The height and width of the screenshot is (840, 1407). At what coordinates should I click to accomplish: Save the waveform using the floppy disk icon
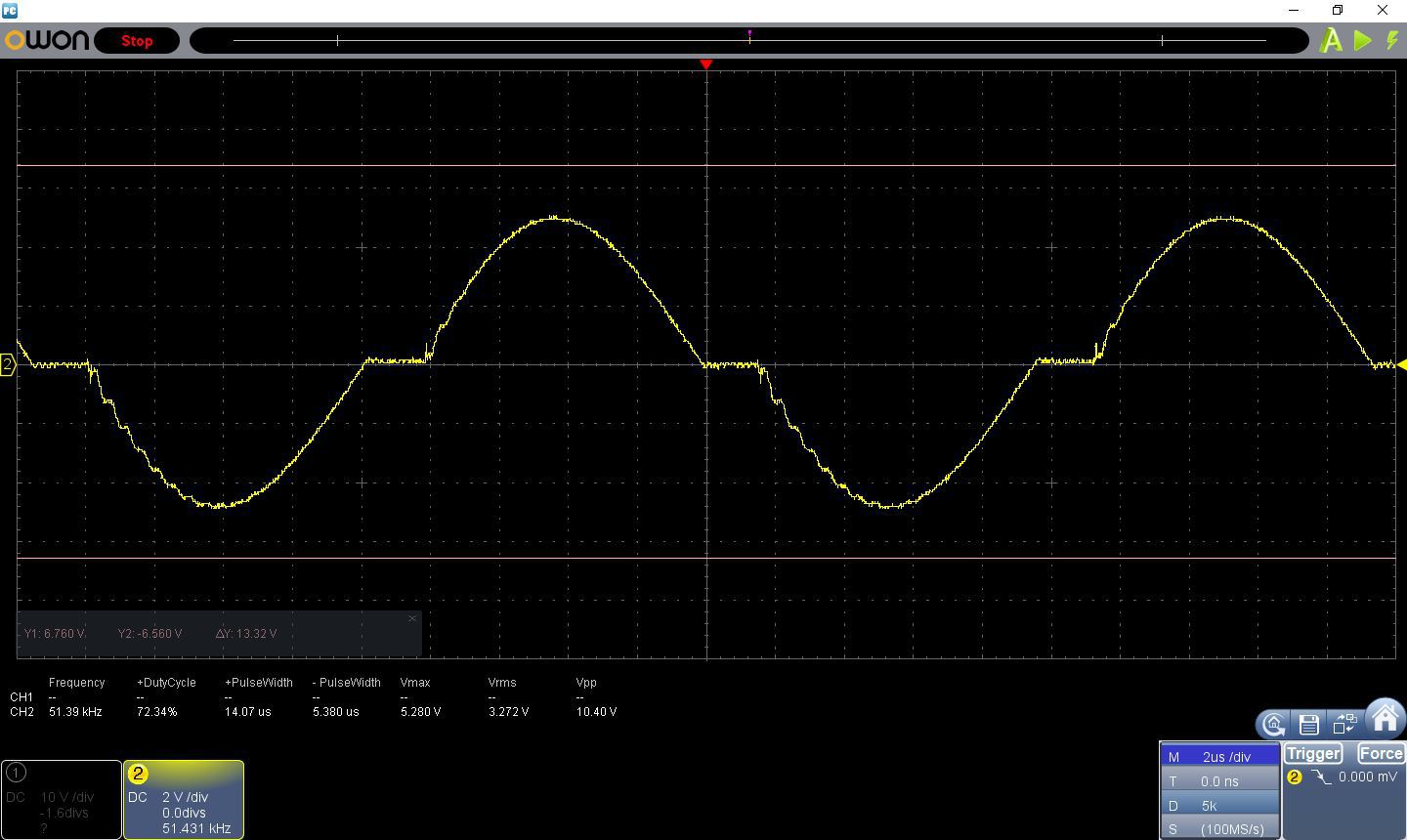[1309, 724]
